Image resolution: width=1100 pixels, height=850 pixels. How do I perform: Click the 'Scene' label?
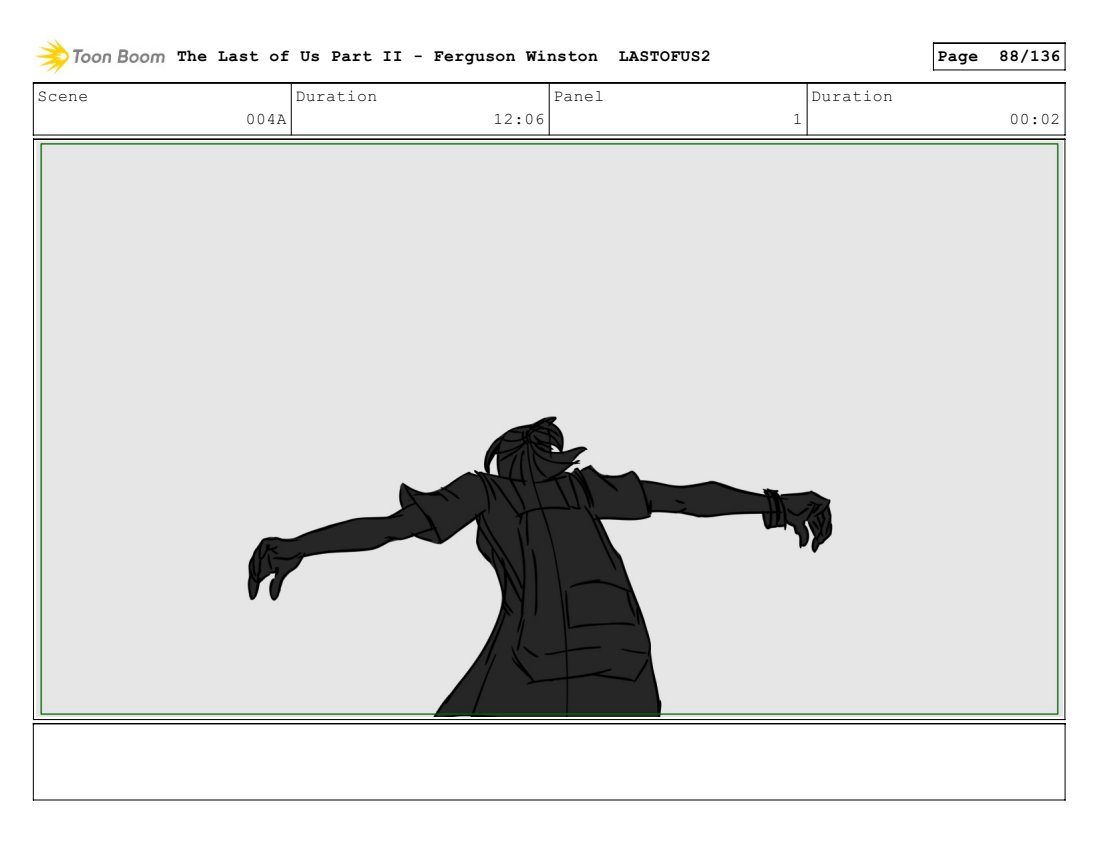pyautogui.click(x=62, y=96)
